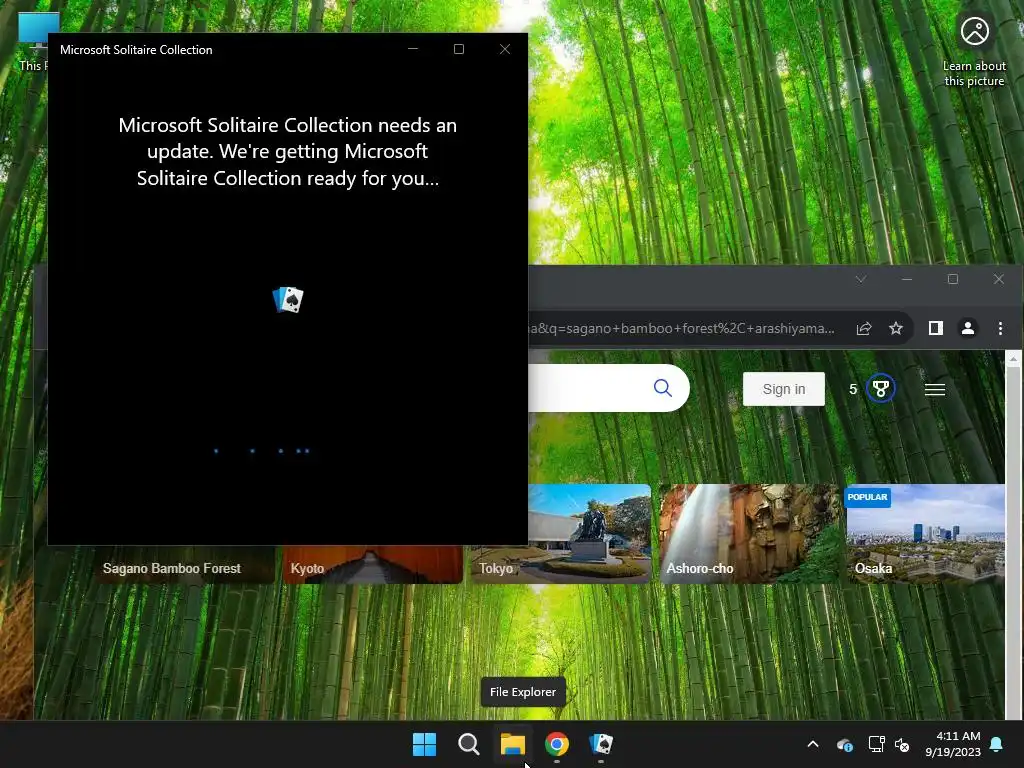
Task: Open the Windows Start menu
Action: tap(424, 744)
